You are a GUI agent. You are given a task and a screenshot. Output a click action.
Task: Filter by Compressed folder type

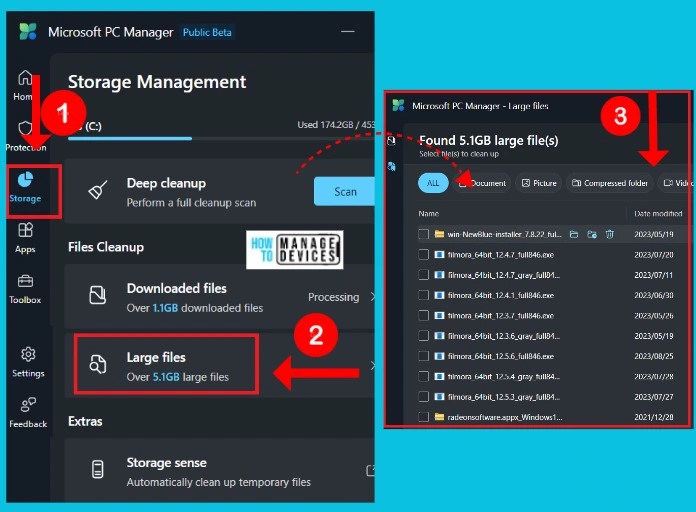click(x=609, y=183)
